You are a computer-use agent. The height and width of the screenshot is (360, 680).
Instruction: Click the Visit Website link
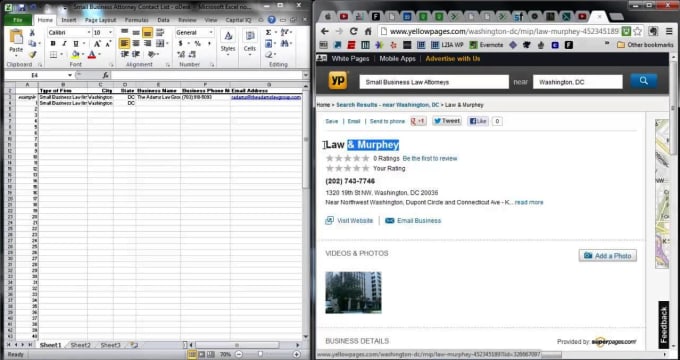coord(355,221)
